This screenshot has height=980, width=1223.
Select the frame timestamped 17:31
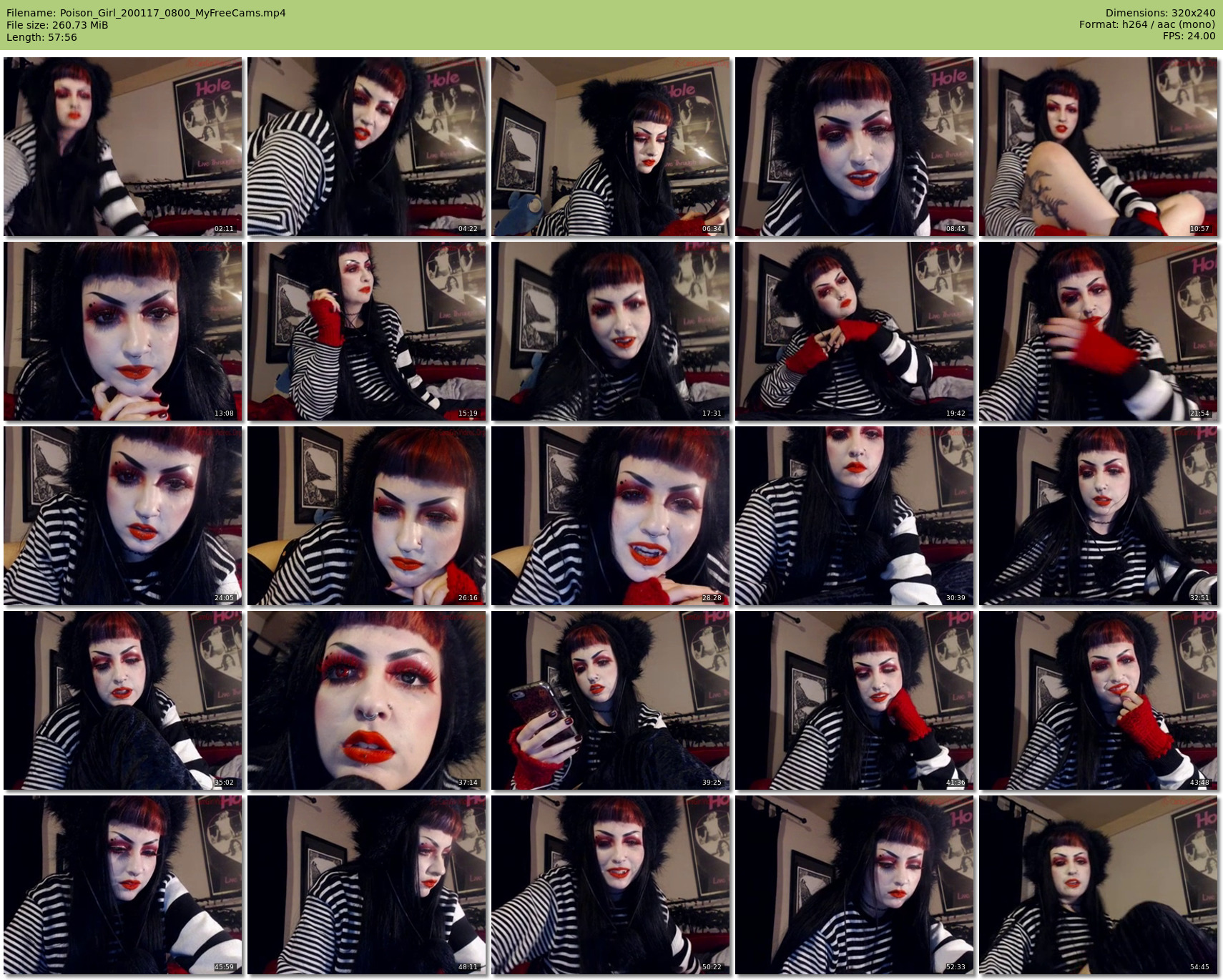611,331
